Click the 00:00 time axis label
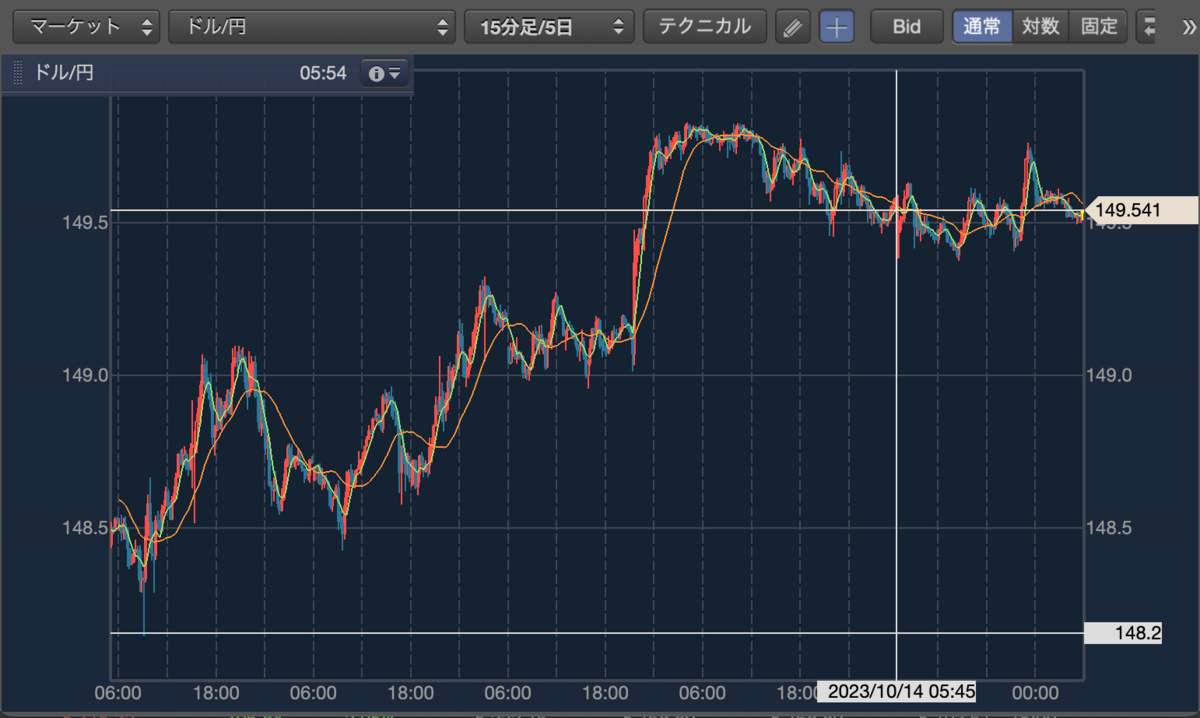Image resolution: width=1200 pixels, height=718 pixels. click(1035, 692)
